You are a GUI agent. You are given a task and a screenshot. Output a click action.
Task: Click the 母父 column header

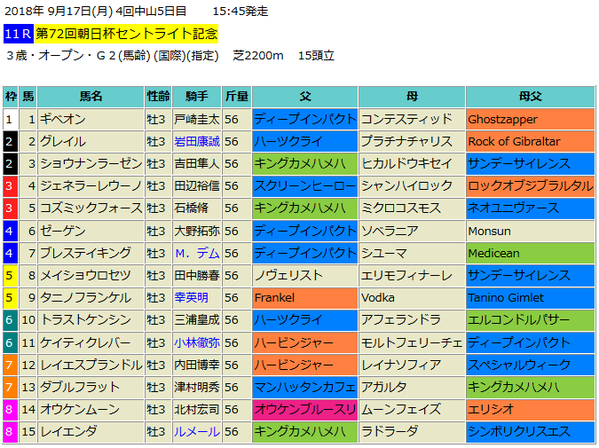(530, 96)
